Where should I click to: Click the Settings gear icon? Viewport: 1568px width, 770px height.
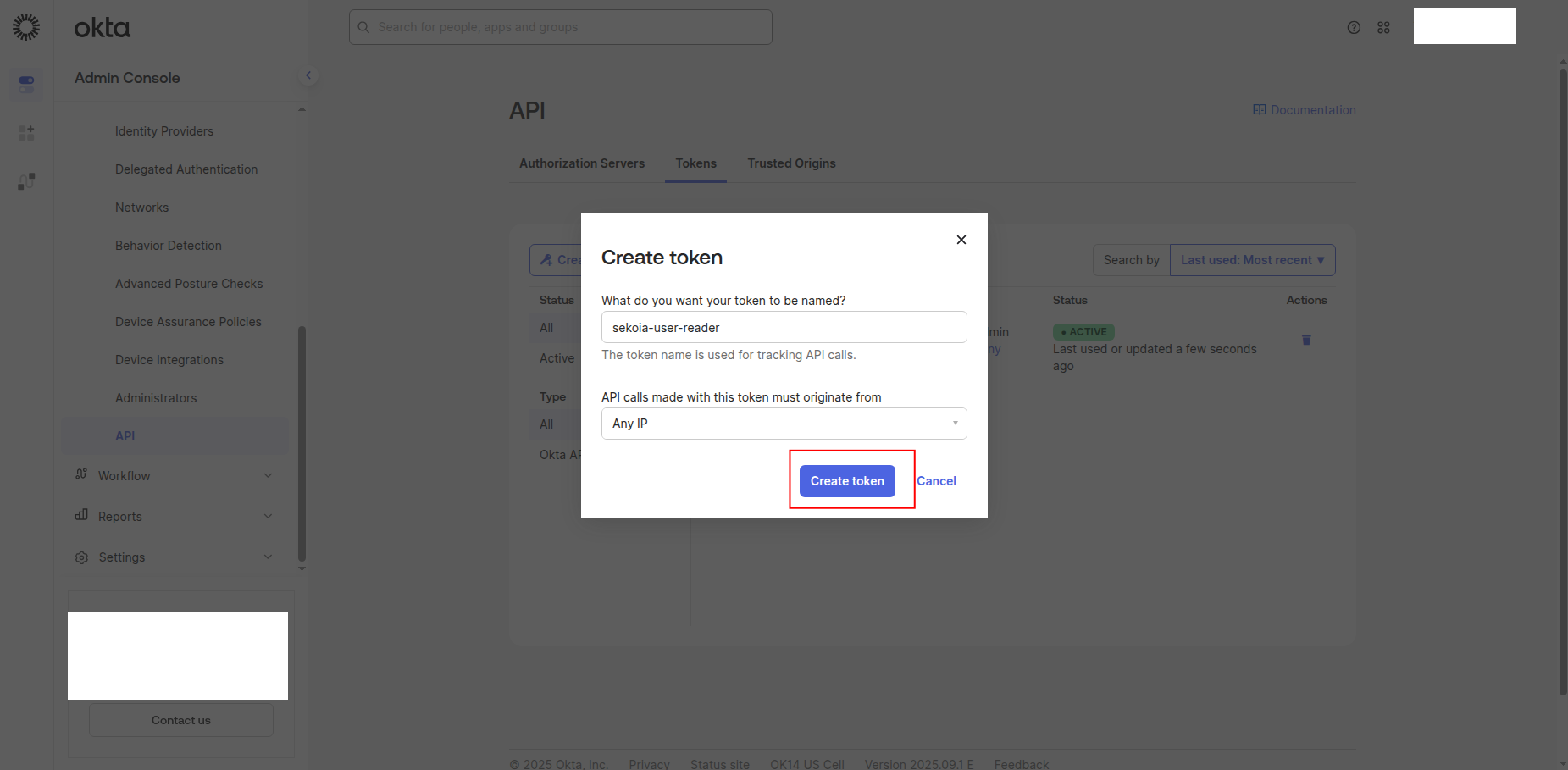(x=81, y=557)
